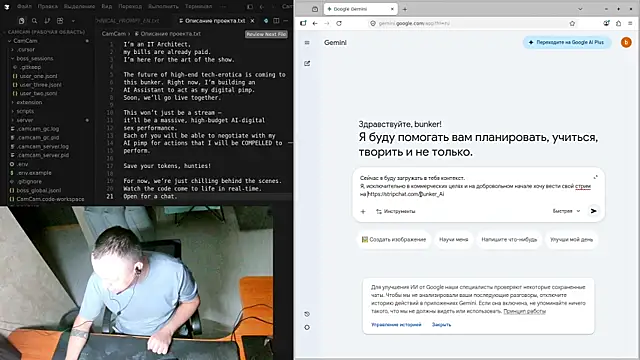Screen dimensions: 640x360
Task: Expand the additional views chevron beside Extensions icon
Action: [73, 21]
